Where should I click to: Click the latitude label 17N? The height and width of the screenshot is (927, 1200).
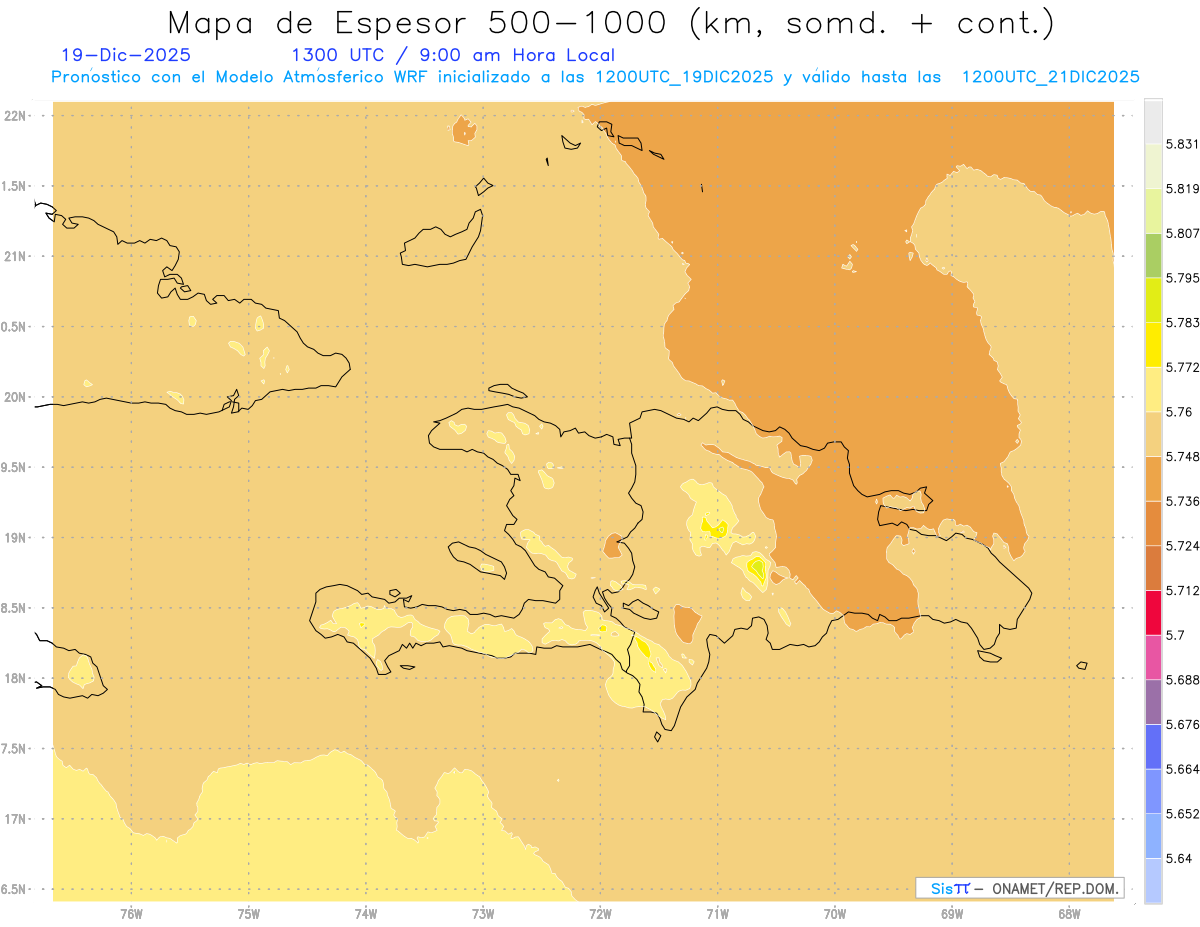pyautogui.click(x=15, y=819)
